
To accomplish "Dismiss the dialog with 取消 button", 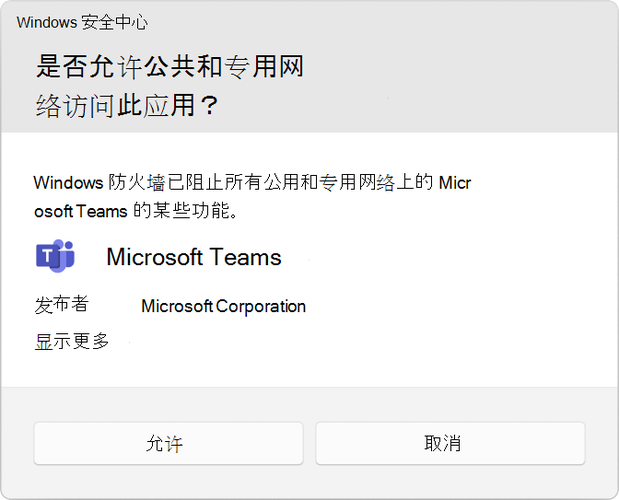I will (450, 443).
